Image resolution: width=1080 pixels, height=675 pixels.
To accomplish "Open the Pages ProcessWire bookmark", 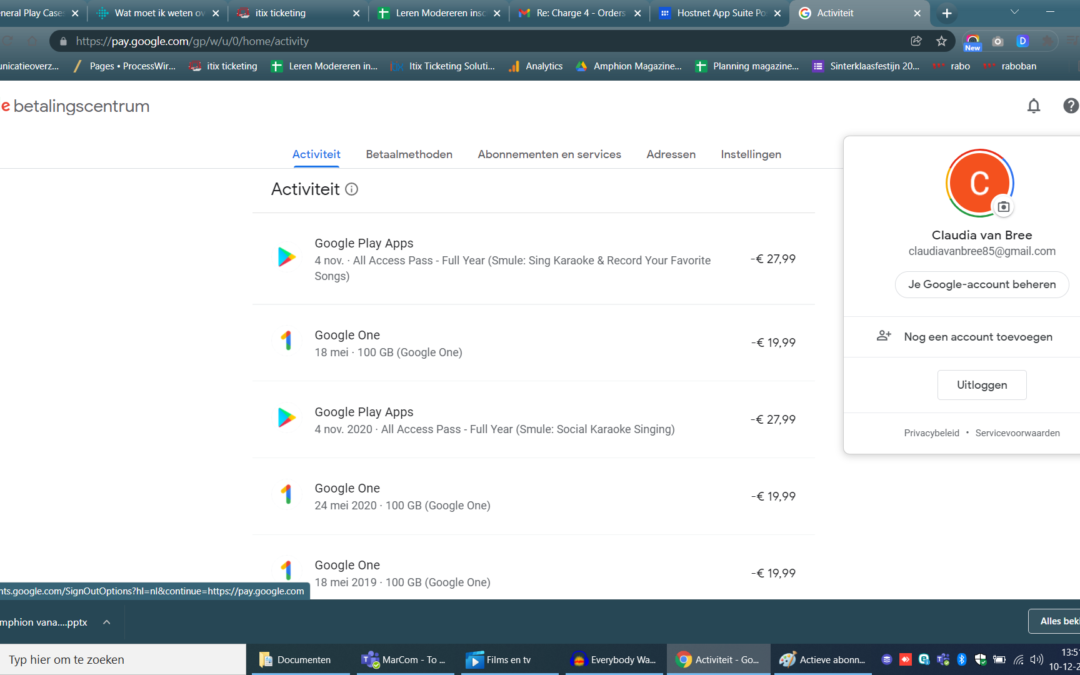I will 123,66.
